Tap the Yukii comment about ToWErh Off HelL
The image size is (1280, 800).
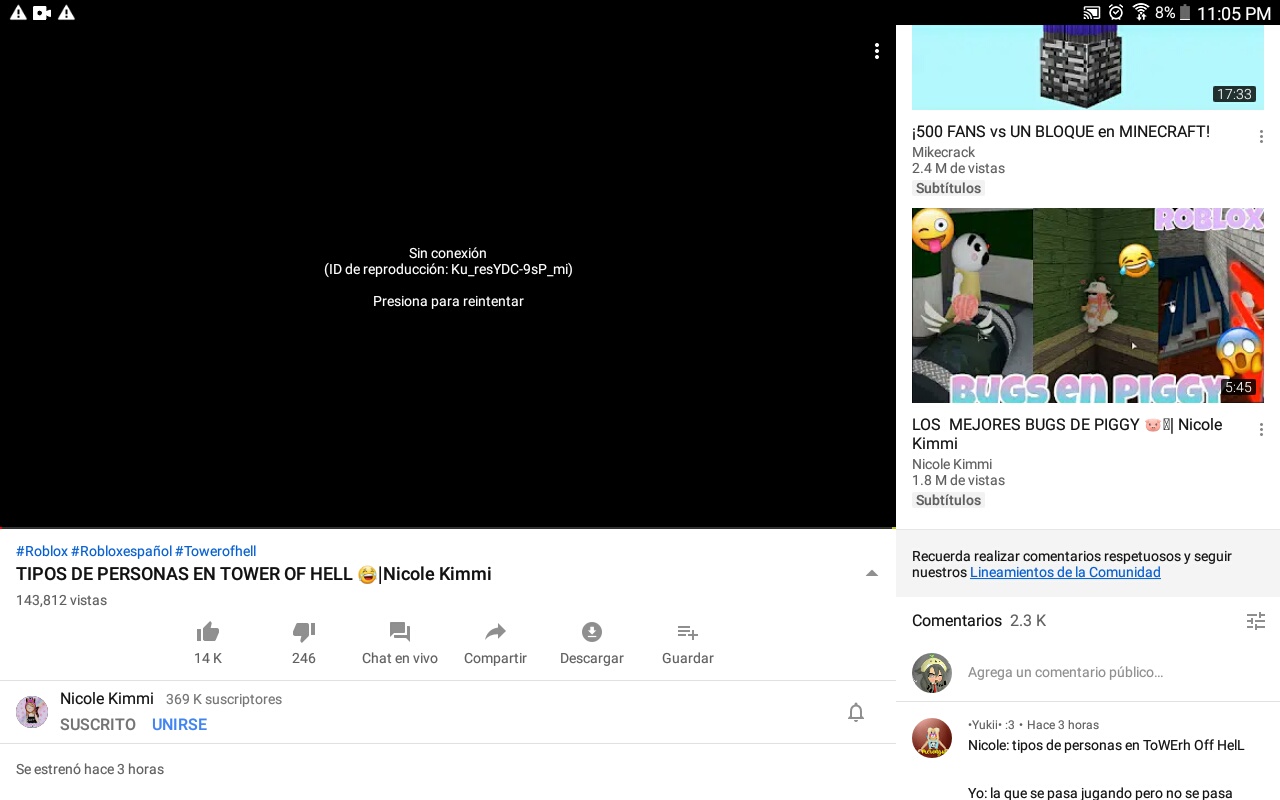click(x=1106, y=746)
